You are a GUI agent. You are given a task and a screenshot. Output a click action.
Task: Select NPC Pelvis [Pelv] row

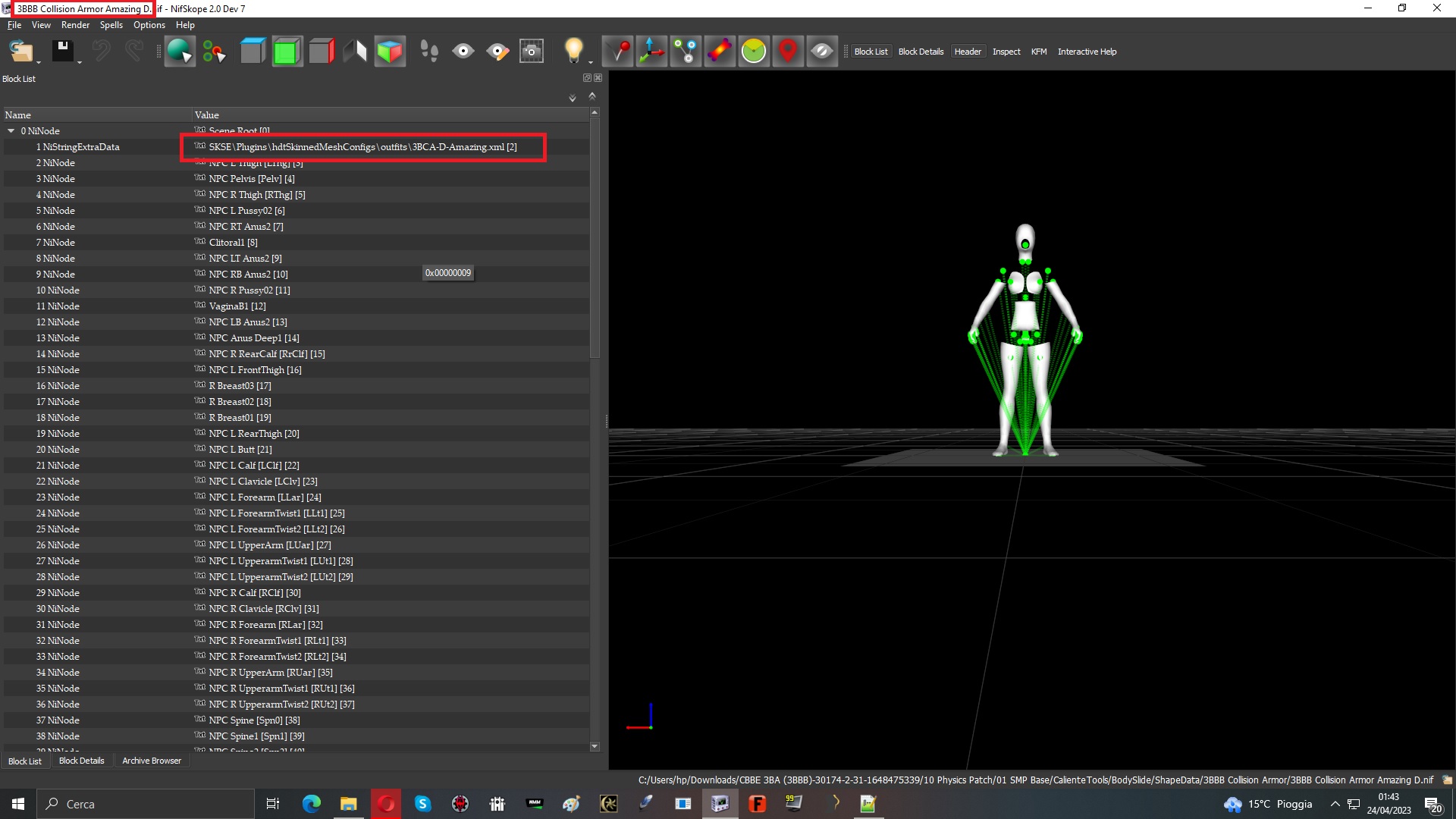tap(296, 179)
